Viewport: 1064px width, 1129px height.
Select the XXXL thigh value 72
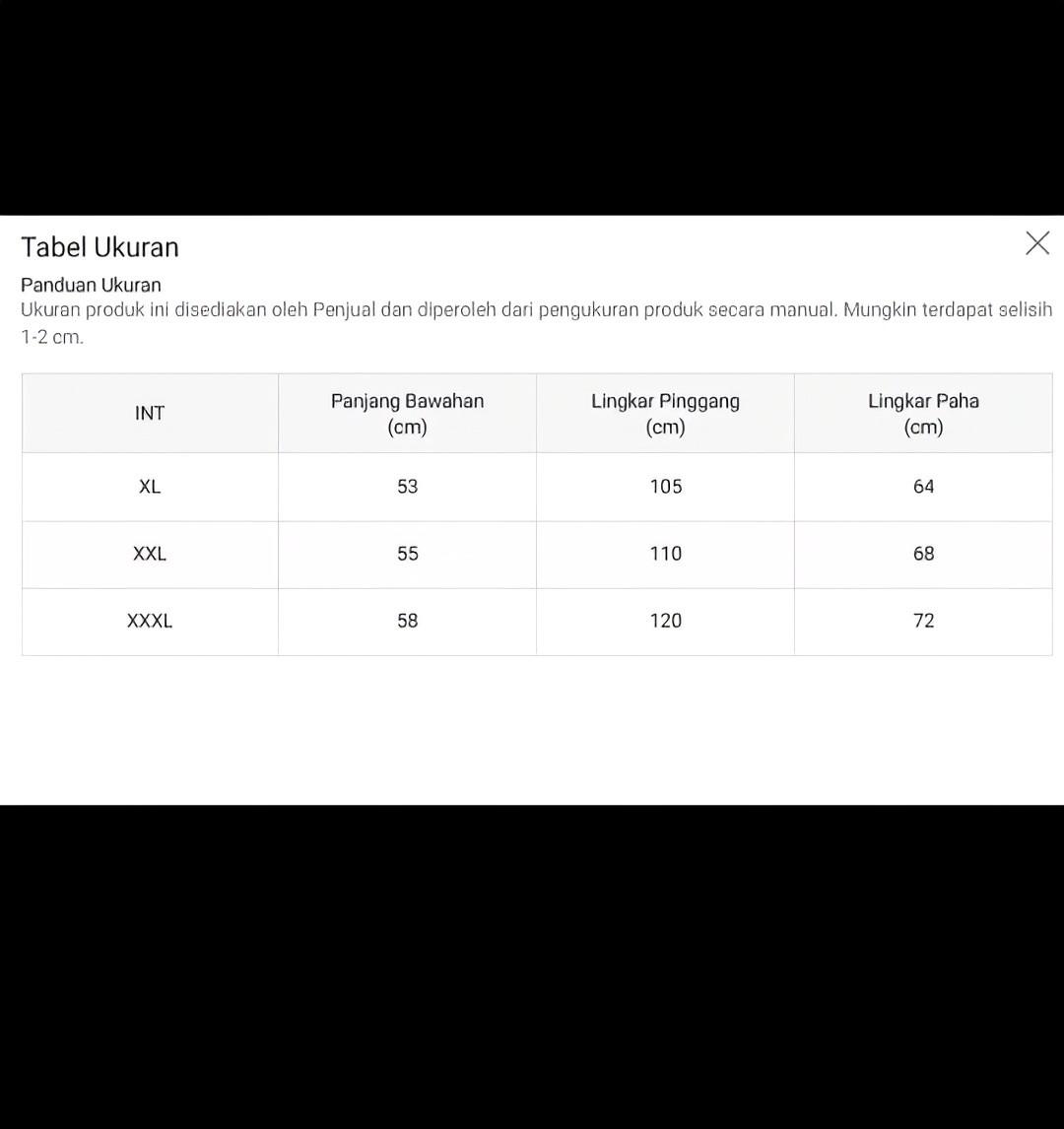[x=923, y=621]
